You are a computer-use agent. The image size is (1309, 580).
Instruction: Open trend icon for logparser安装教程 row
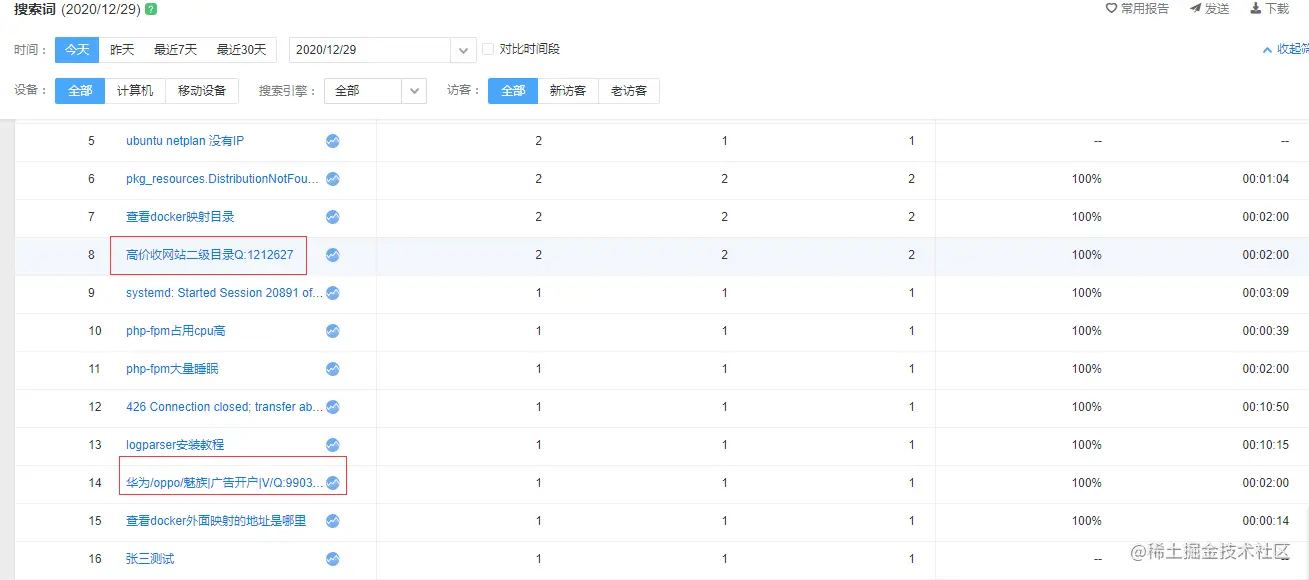pos(333,445)
